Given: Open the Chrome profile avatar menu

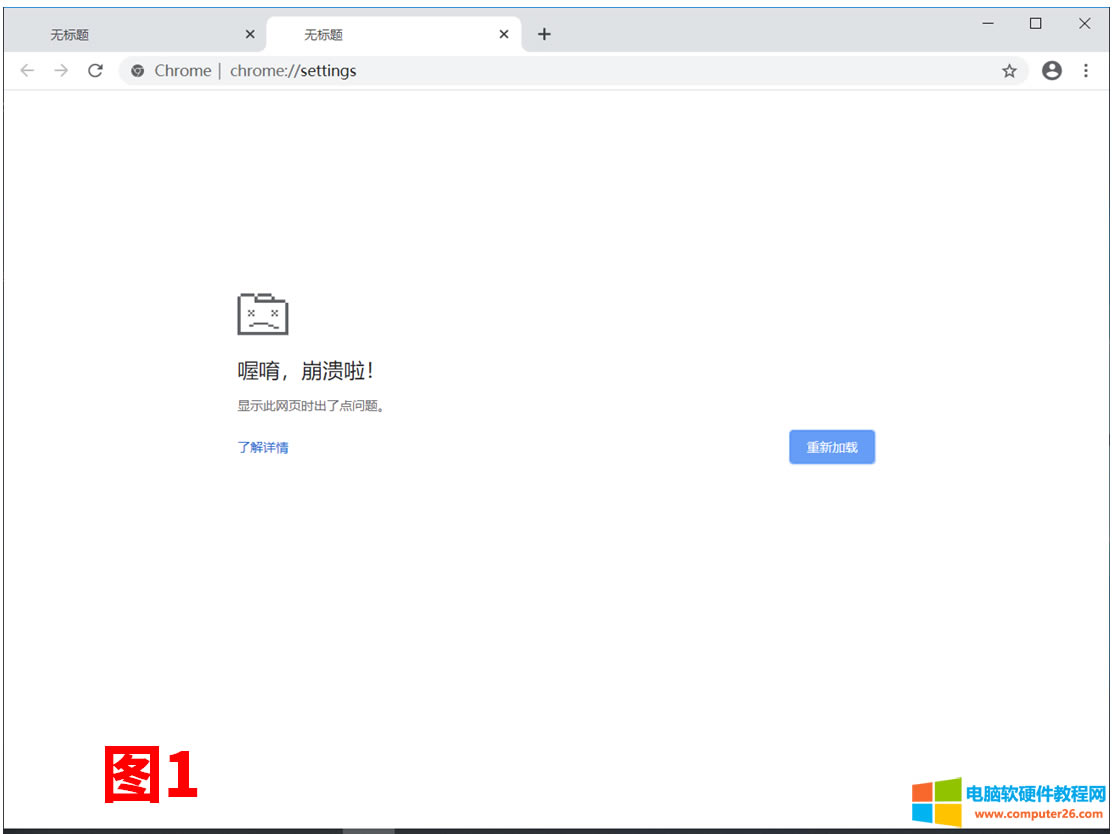Looking at the screenshot, I should coord(1051,70).
